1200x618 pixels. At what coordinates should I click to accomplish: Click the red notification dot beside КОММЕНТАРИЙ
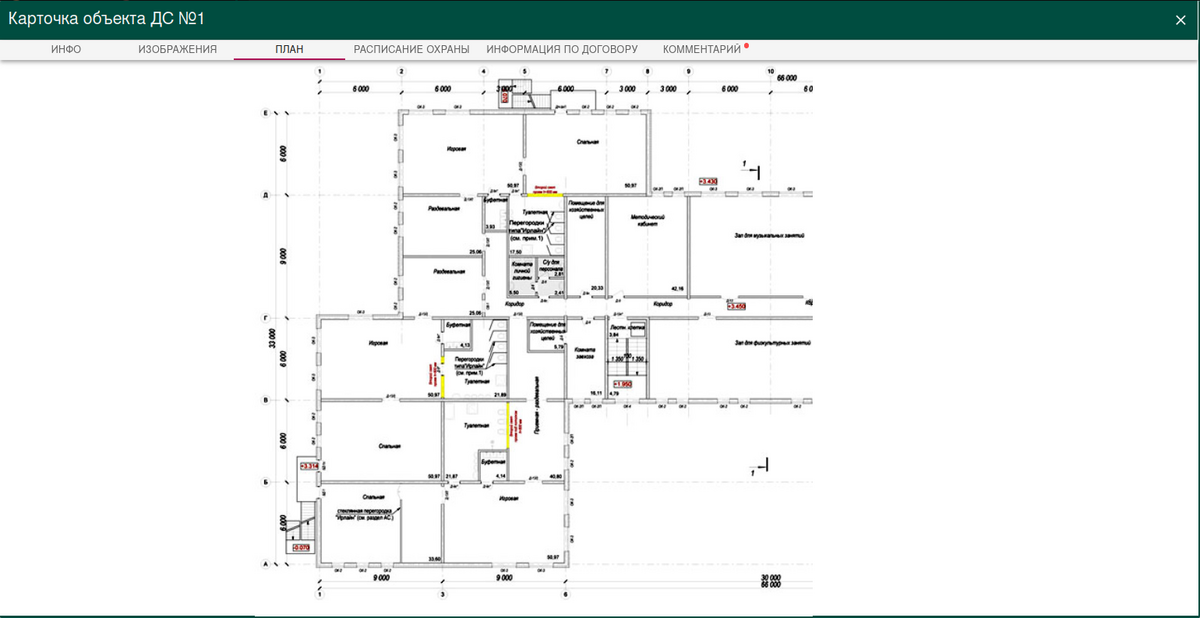(747, 45)
